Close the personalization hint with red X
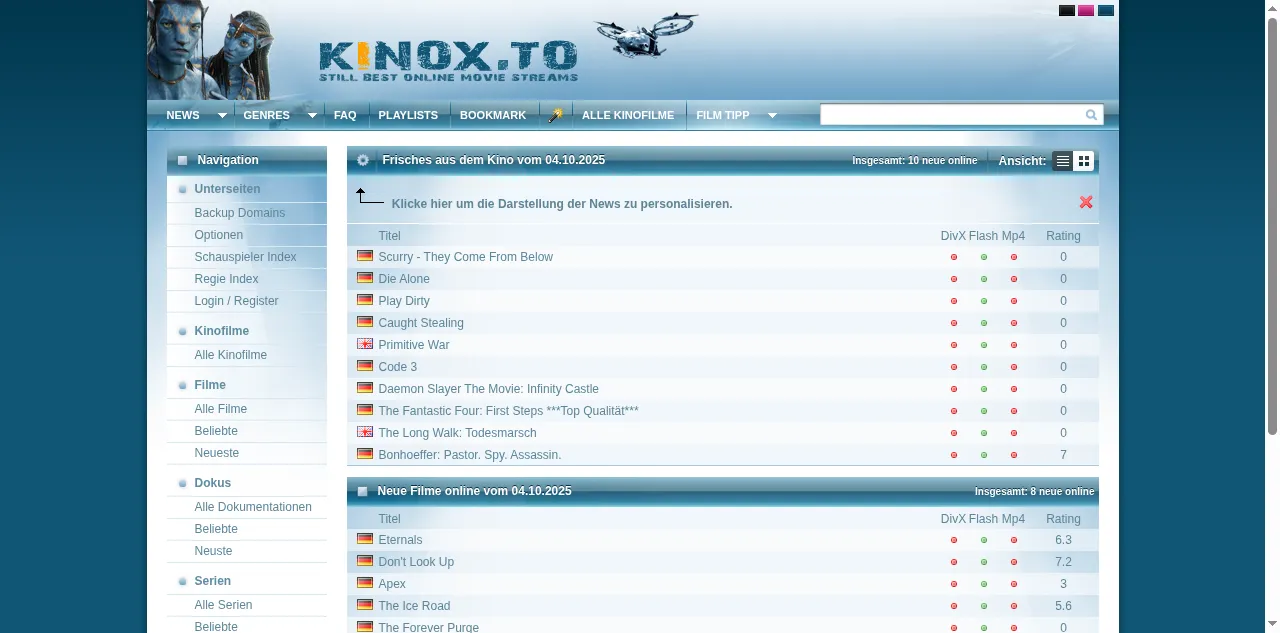 1086,202
